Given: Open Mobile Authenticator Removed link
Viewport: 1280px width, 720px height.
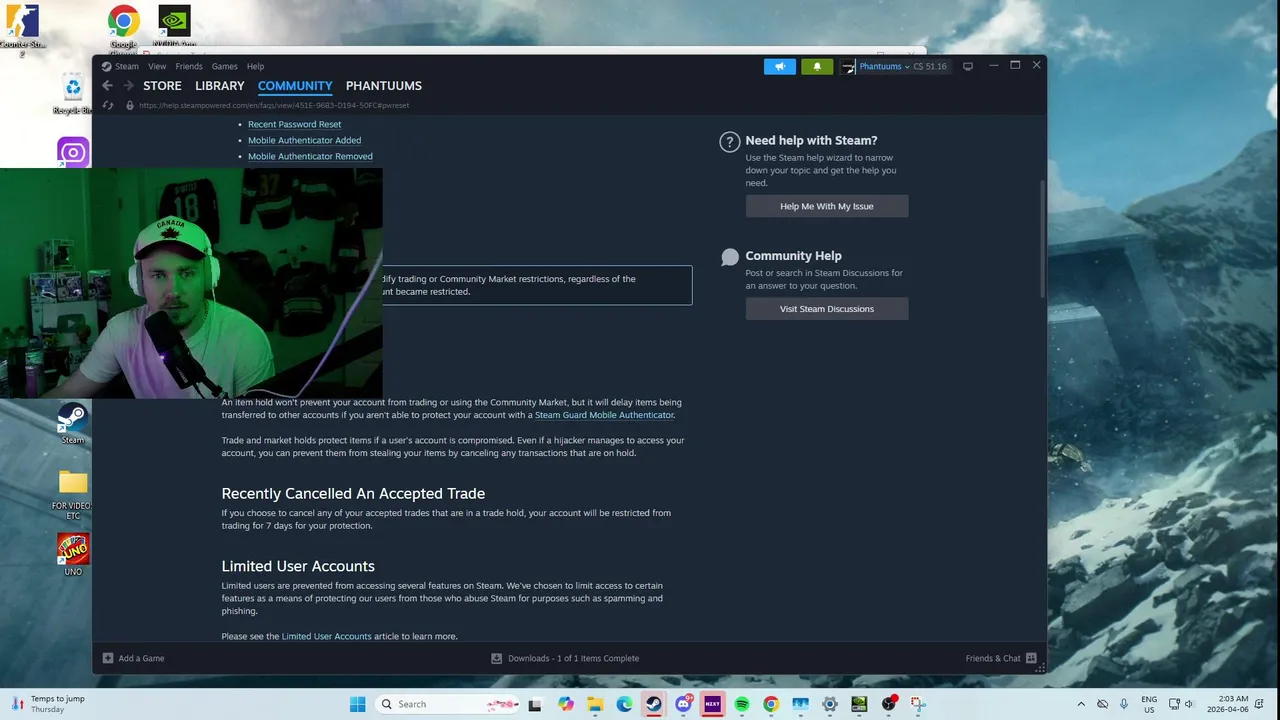Looking at the screenshot, I should pyautogui.click(x=310, y=156).
